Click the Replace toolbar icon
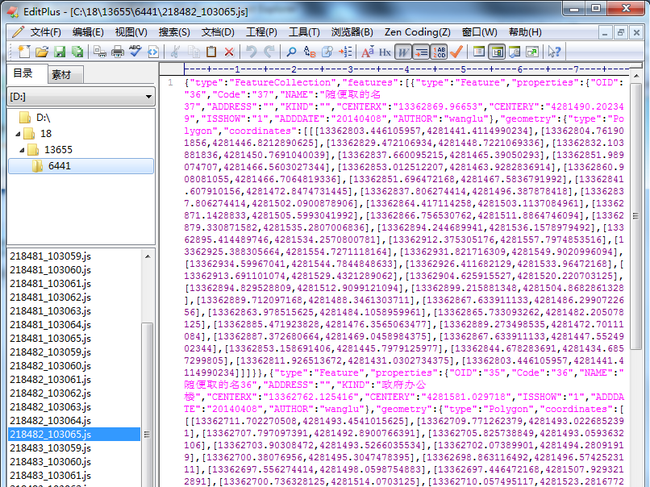The width and height of the screenshot is (650, 487). pos(309,52)
